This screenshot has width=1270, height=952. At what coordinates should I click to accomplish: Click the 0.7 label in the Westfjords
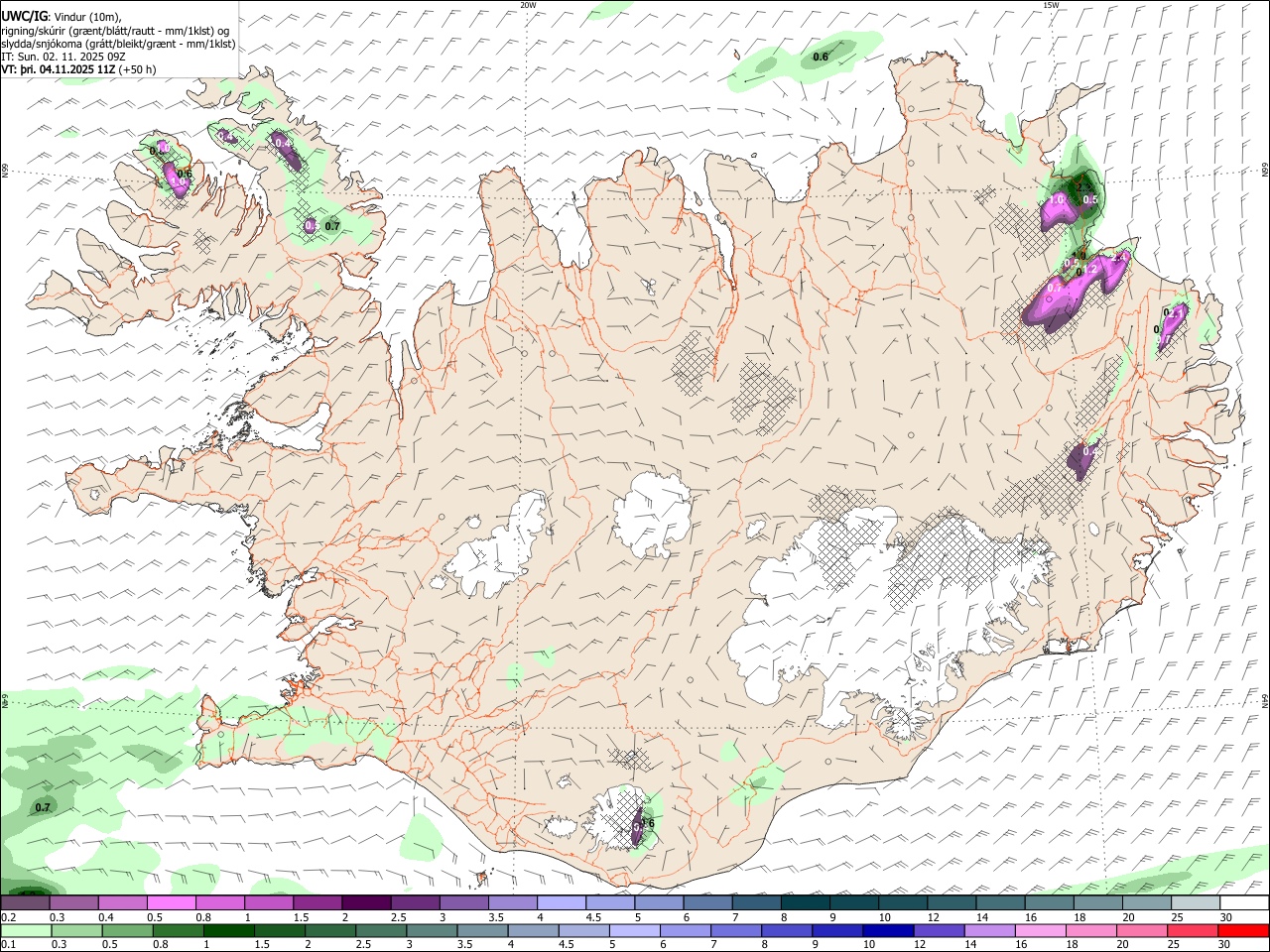pos(332,226)
